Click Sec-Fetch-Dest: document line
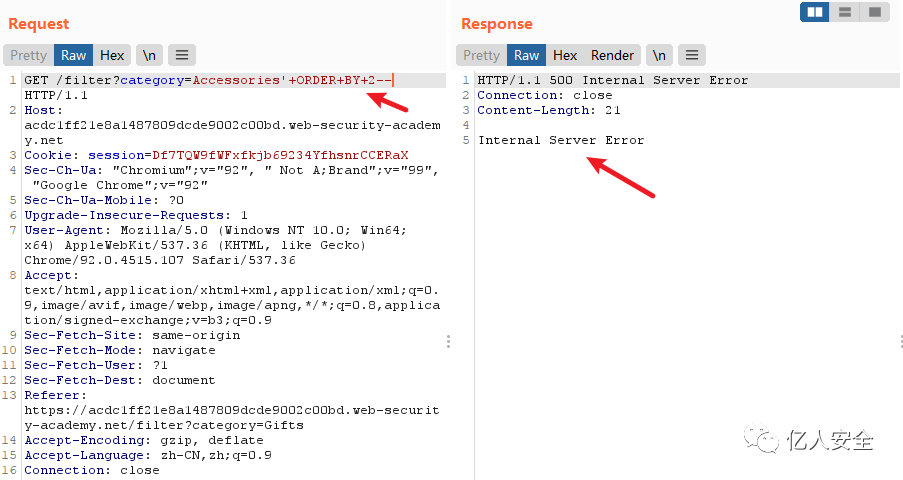This screenshot has width=903, height=480. coord(120,380)
